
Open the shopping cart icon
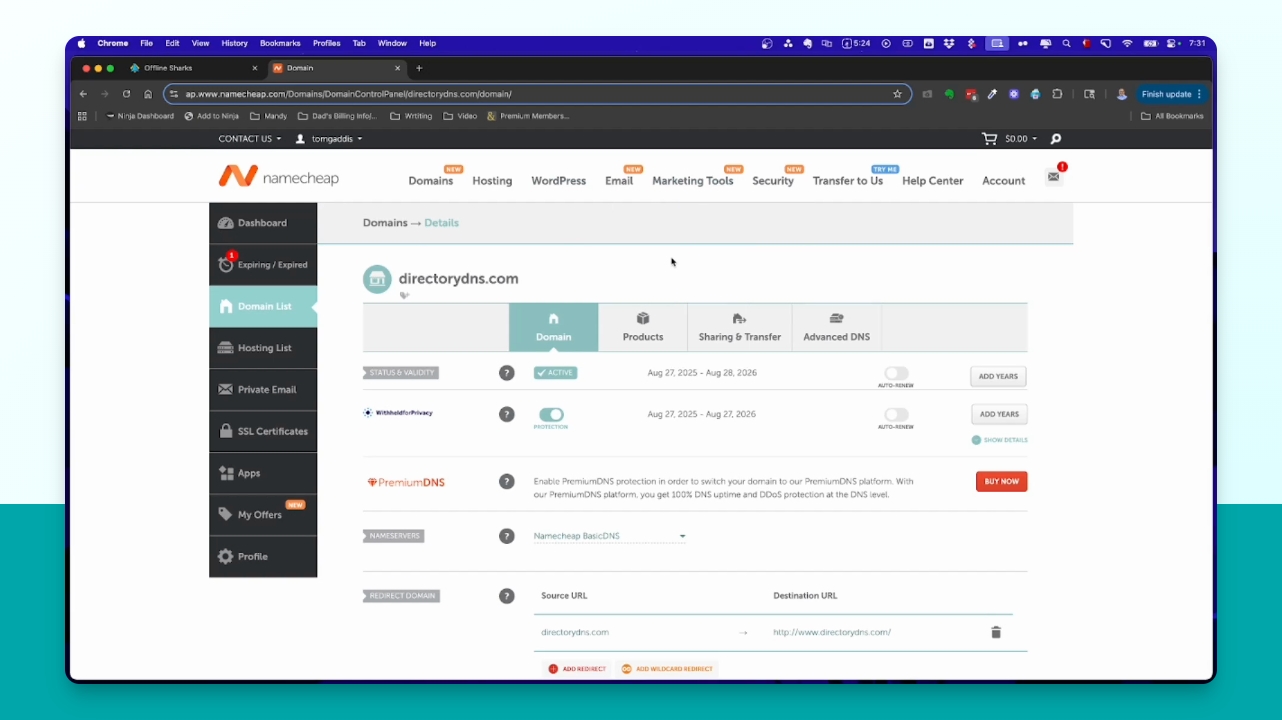coord(990,139)
